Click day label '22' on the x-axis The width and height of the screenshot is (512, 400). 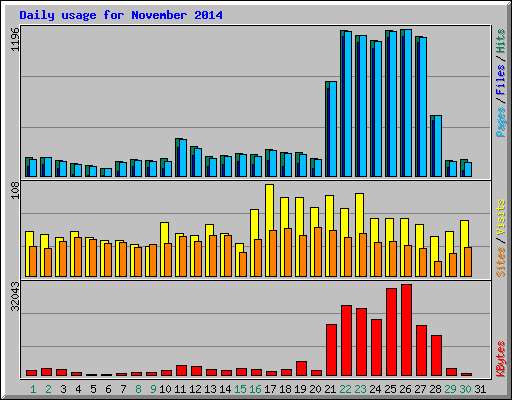(x=345, y=389)
